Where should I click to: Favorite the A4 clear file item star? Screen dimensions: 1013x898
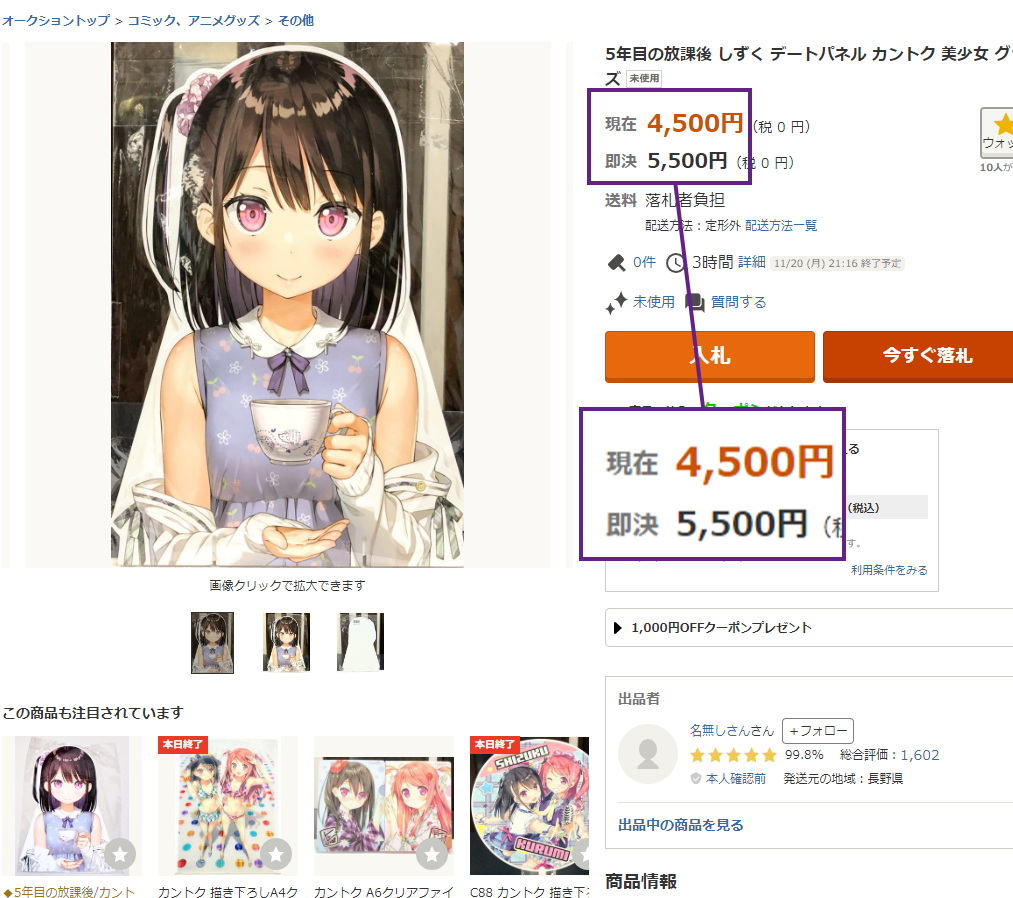coord(276,854)
